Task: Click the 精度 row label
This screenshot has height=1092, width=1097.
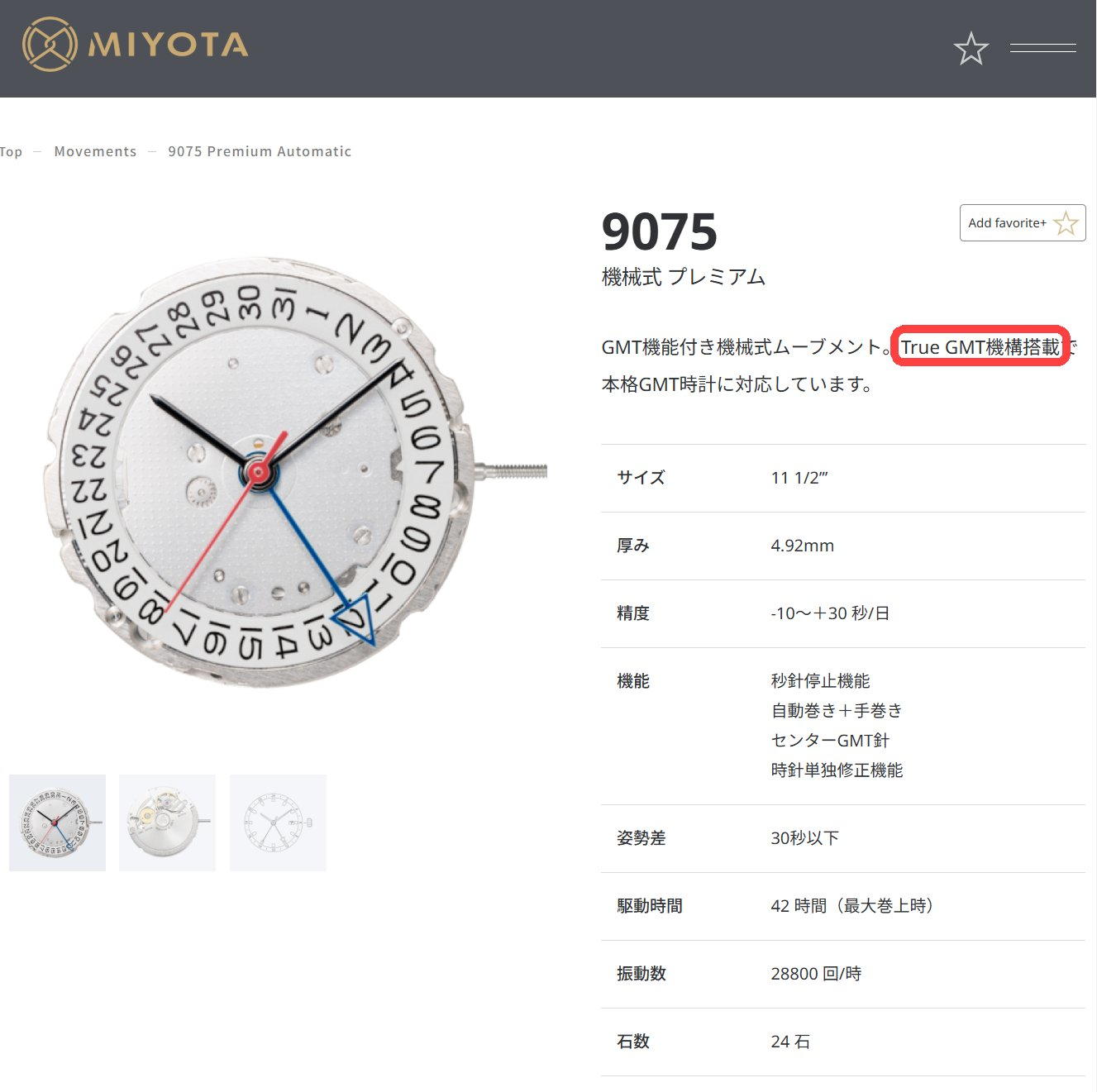Action: (x=632, y=613)
